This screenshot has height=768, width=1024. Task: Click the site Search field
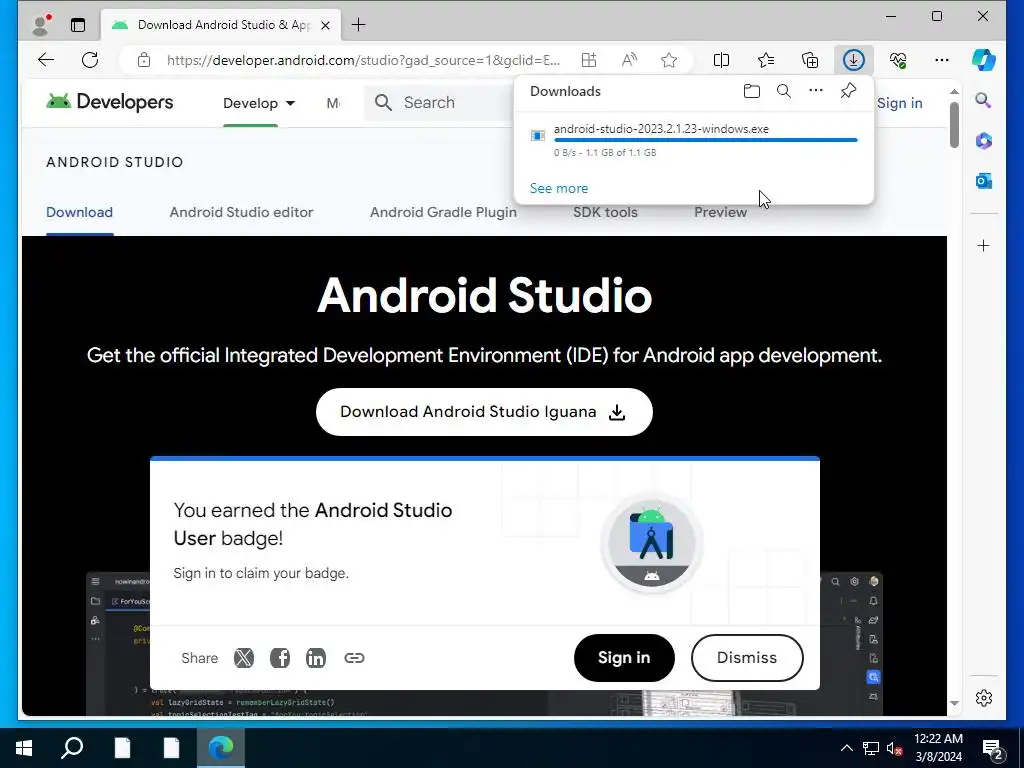[x=439, y=103]
